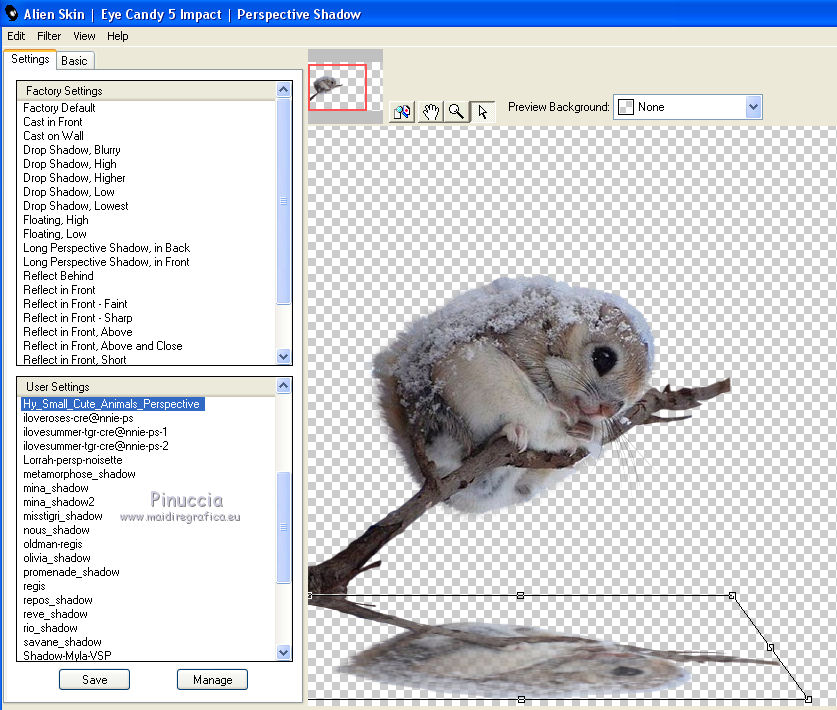Select Long Perspective Shadow, in Front
This screenshot has width=837, height=710.
click(x=106, y=262)
